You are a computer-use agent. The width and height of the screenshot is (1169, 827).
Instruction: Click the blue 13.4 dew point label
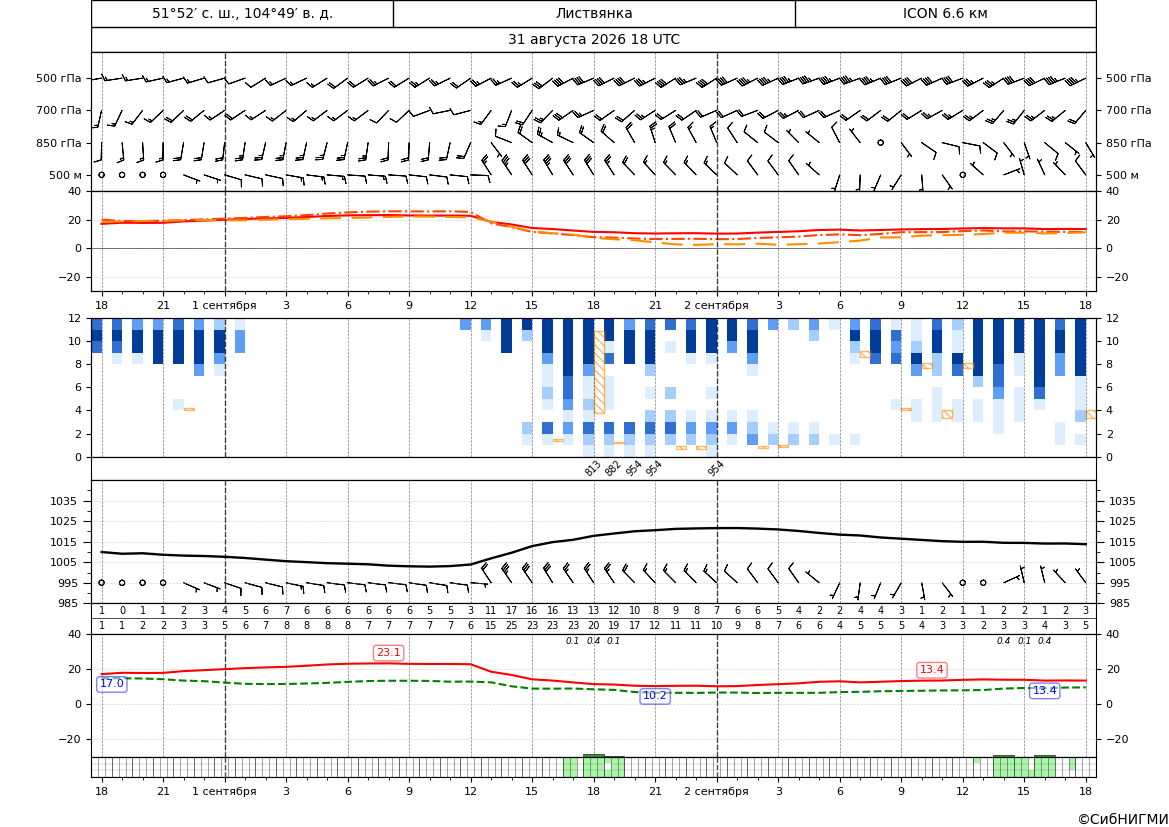1044,691
